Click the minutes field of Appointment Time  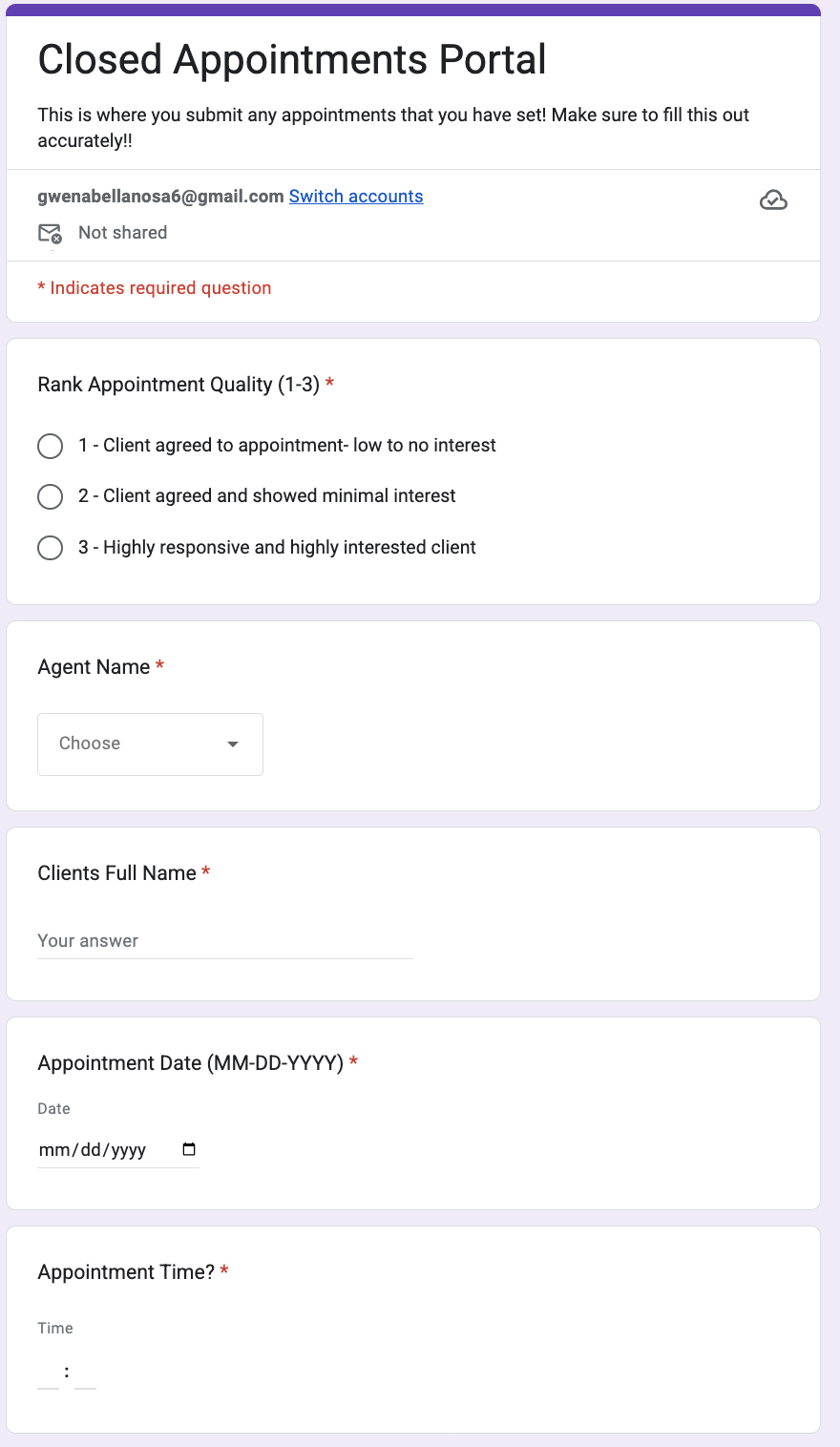(86, 1374)
